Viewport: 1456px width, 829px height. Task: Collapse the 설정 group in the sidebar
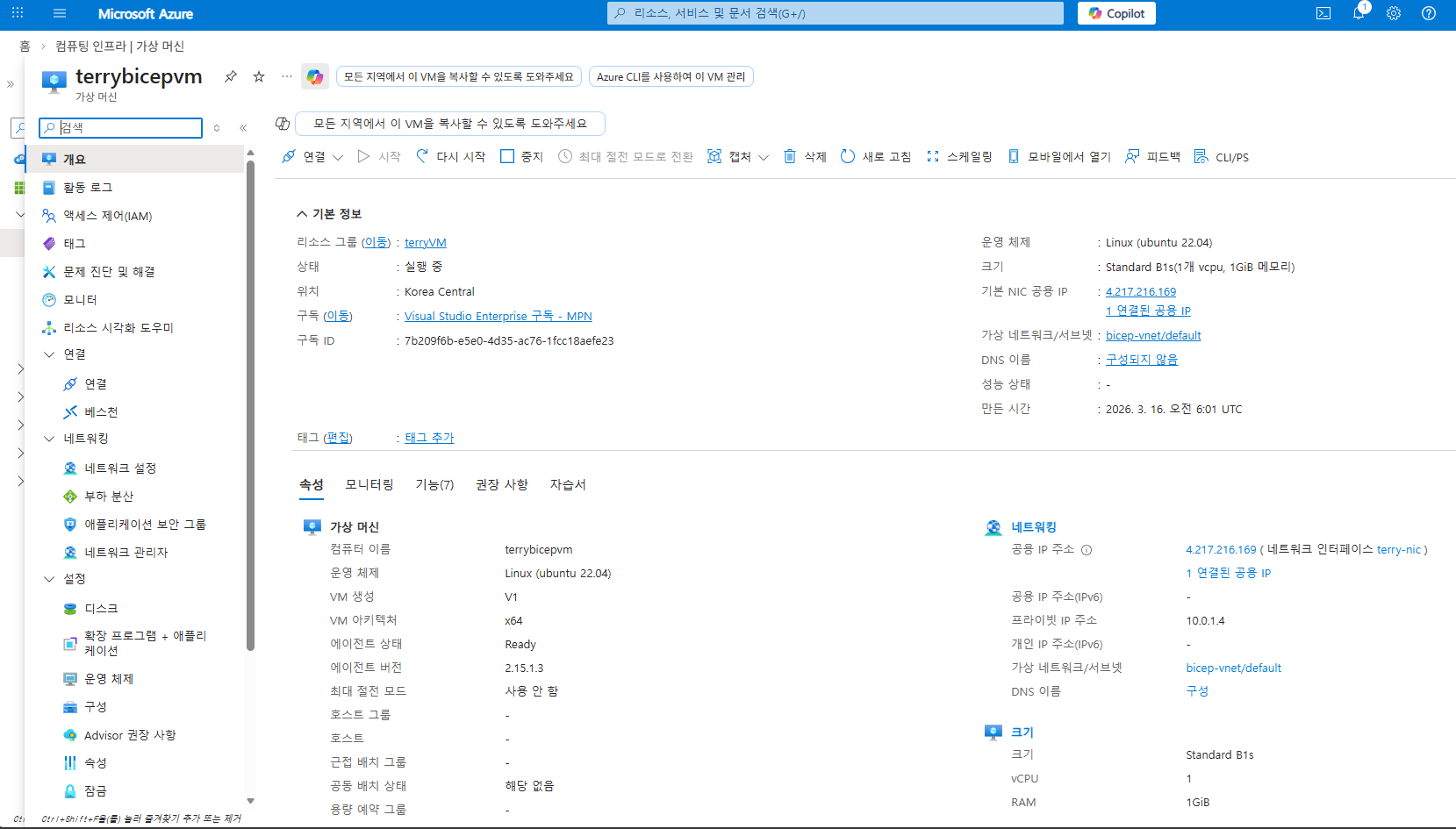click(x=49, y=578)
